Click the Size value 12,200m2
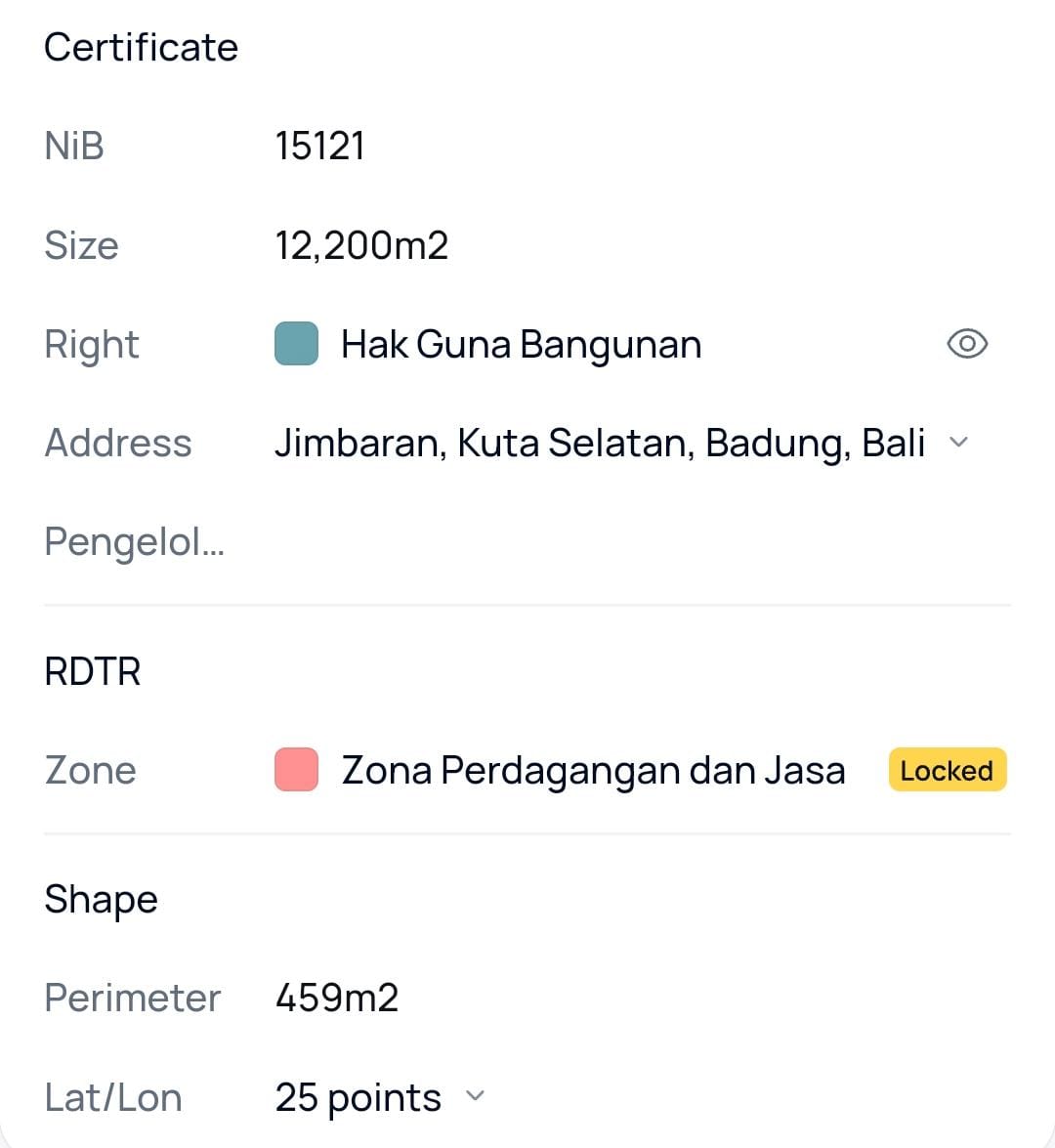Screen dimensions: 1055x1148 pos(361,245)
